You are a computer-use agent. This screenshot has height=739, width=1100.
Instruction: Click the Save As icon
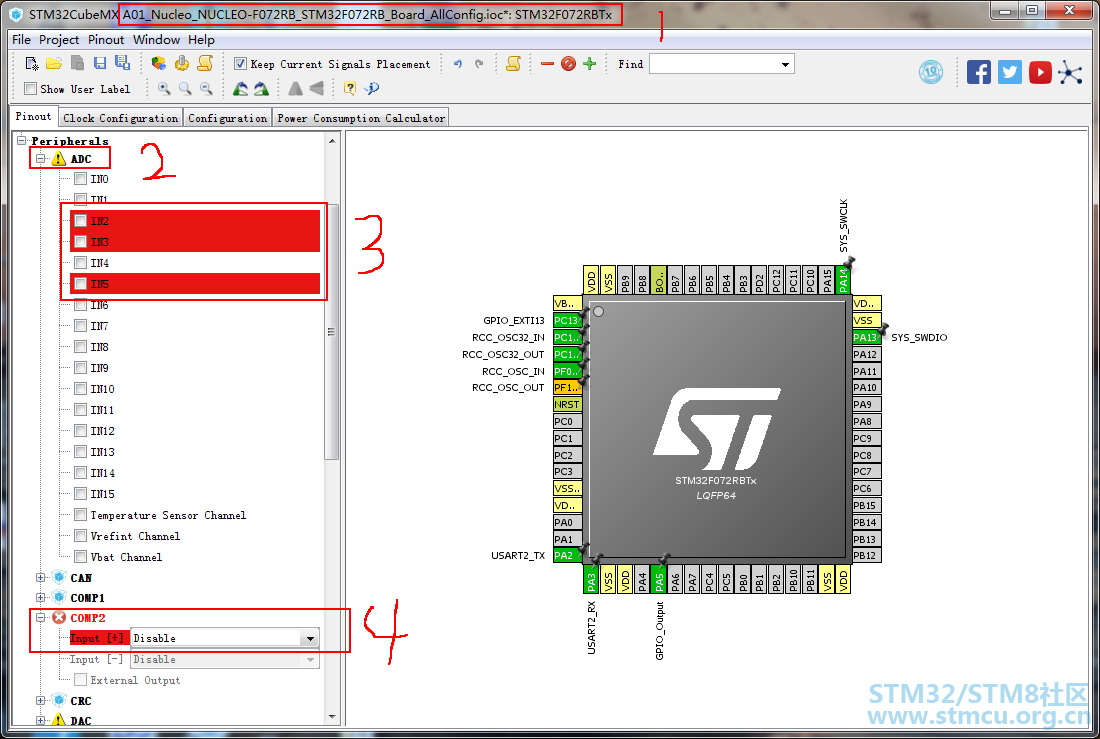click(x=122, y=63)
